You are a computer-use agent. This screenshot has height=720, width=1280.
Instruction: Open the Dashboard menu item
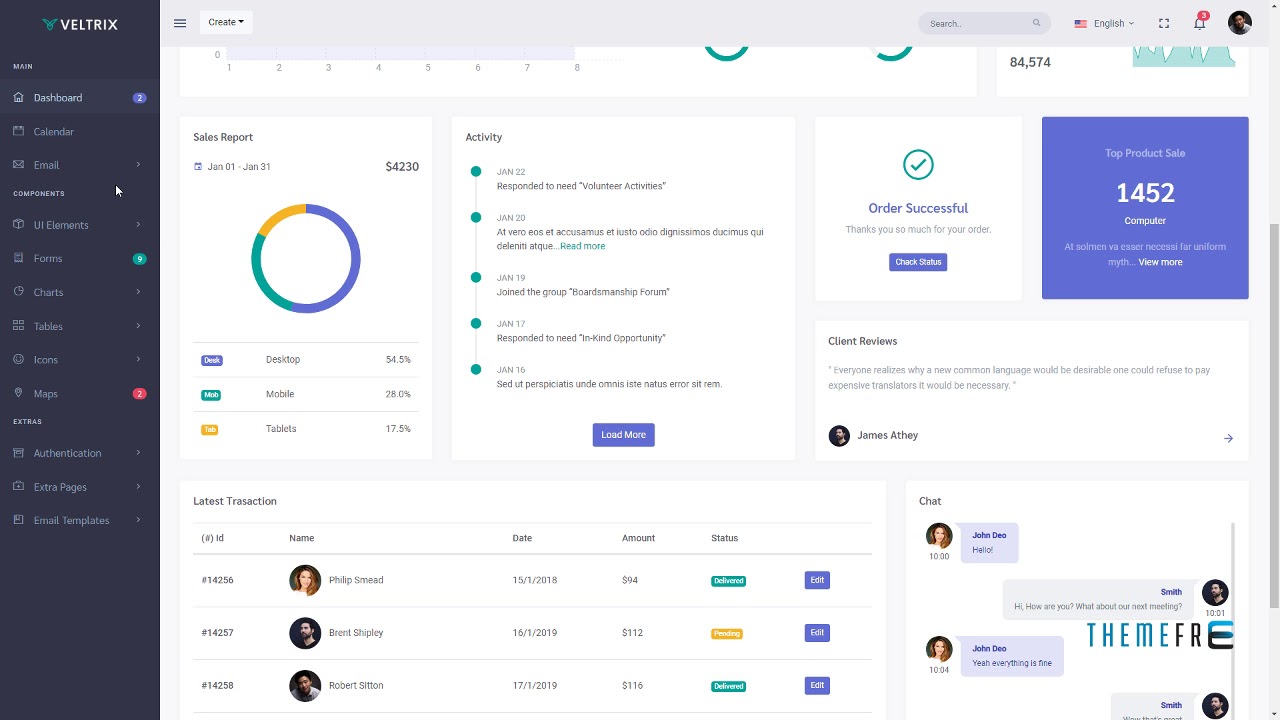[x=80, y=97]
